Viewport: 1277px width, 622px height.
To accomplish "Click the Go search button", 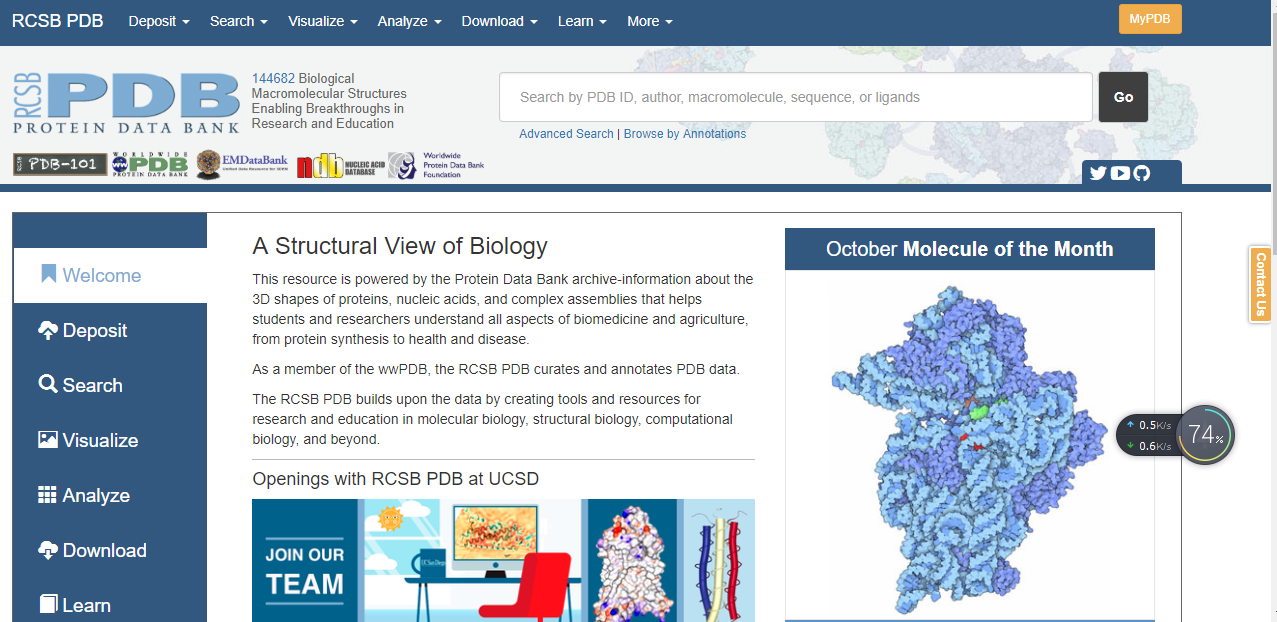I will (1123, 97).
